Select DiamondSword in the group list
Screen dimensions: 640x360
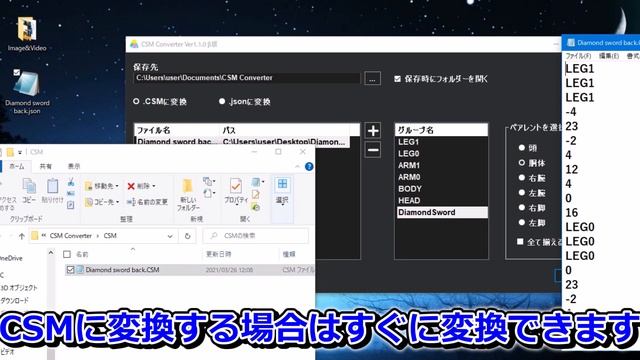coord(441,212)
